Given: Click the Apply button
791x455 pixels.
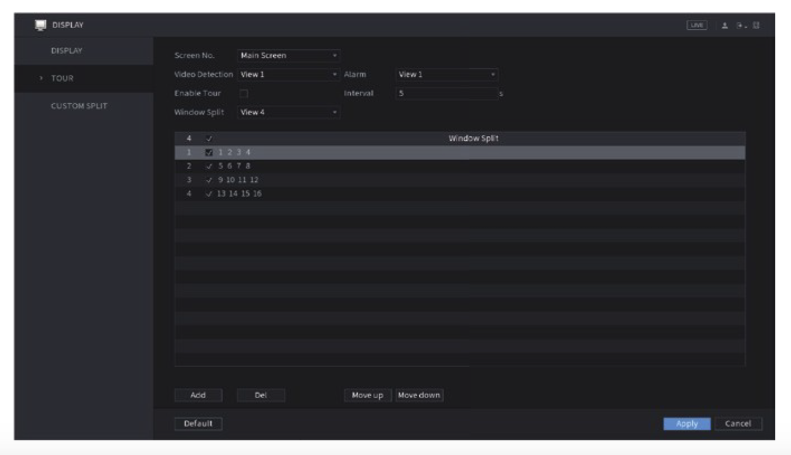Looking at the screenshot, I should pos(686,424).
